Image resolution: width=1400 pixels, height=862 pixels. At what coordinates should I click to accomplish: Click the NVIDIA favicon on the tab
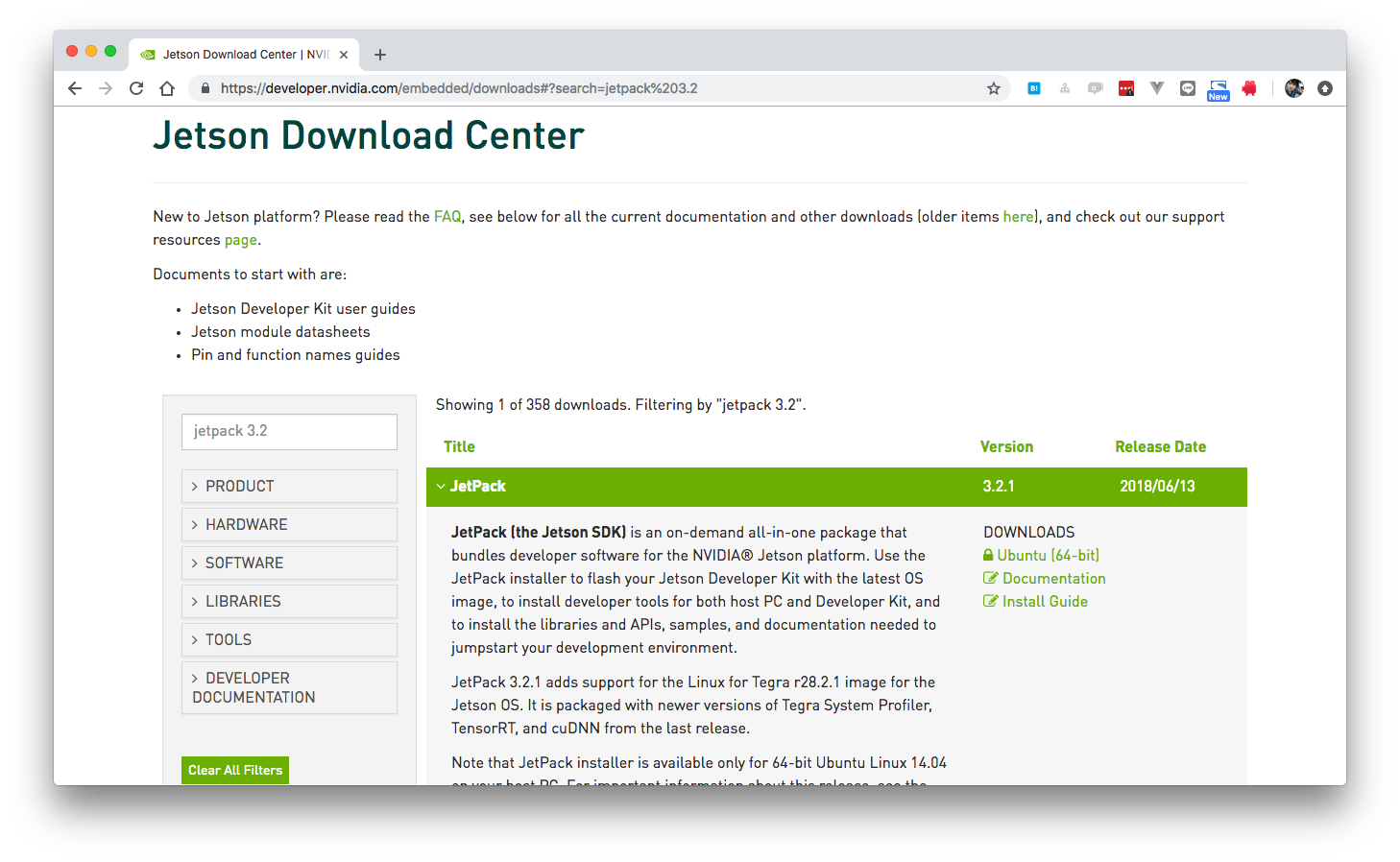(x=148, y=55)
